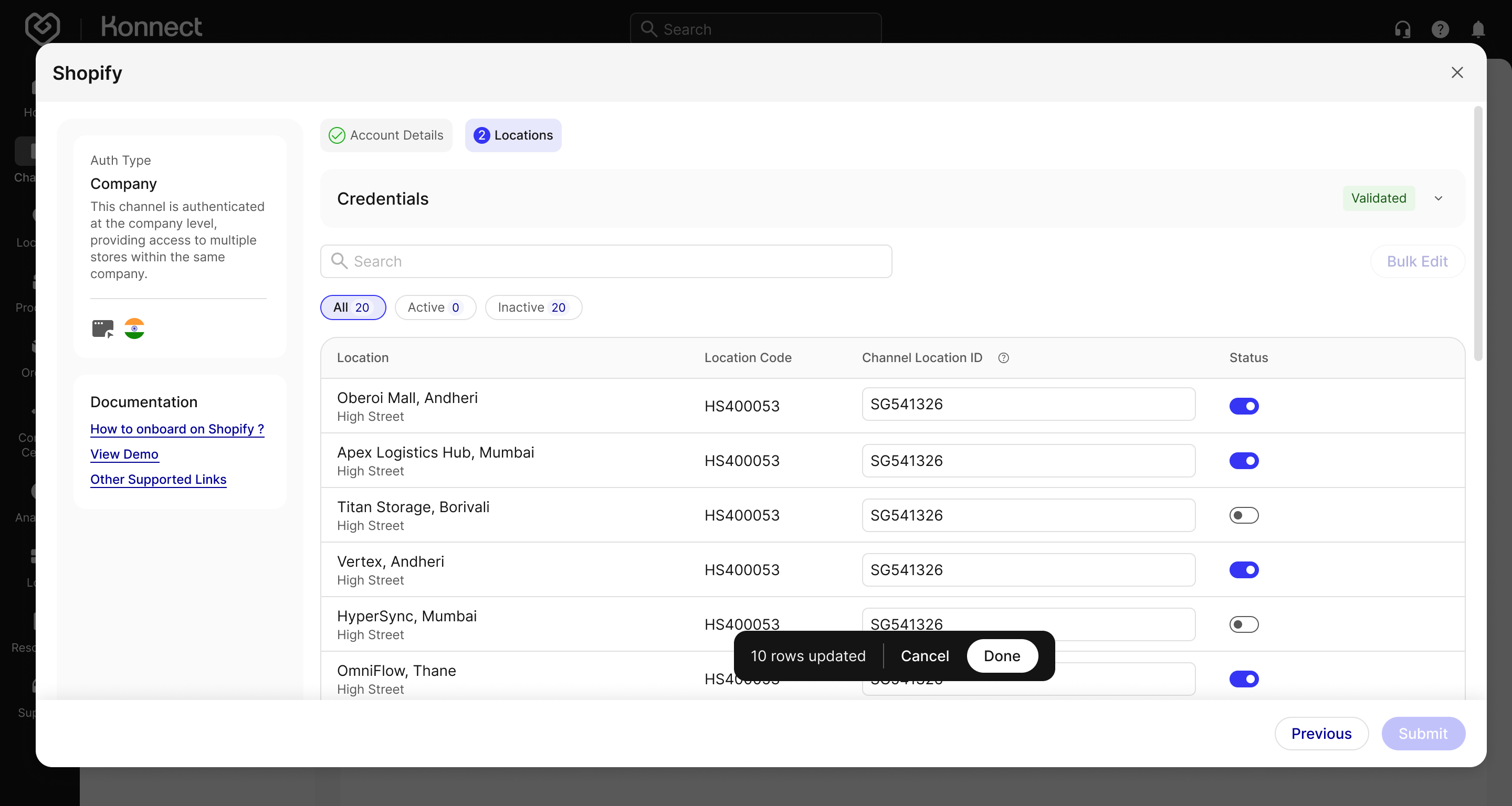The height and width of the screenshot is (806, 1512).
Task: Open the View Demo link
Action: point(124,454)
